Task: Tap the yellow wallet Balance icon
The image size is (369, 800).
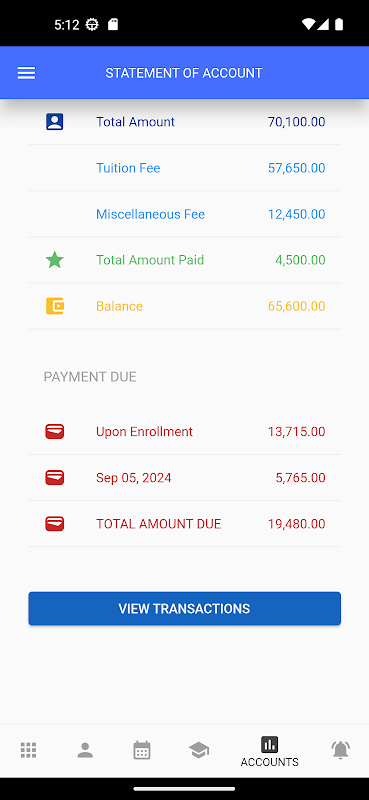Action: coord(55,306)
